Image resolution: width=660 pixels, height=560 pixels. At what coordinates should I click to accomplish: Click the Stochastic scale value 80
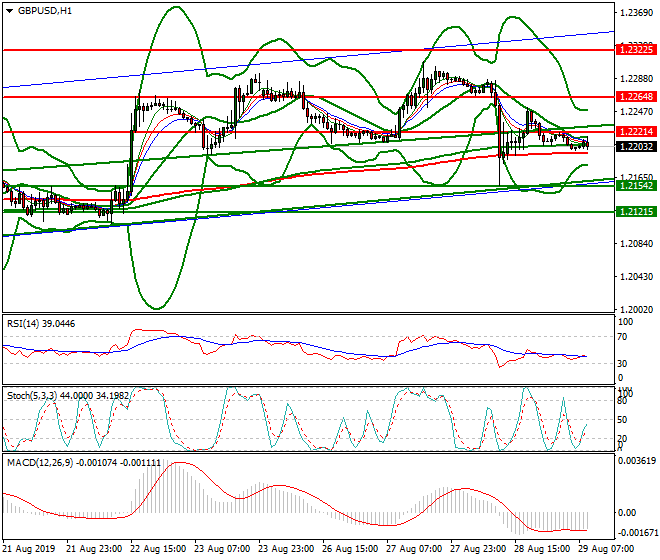[x=623, y=401]
